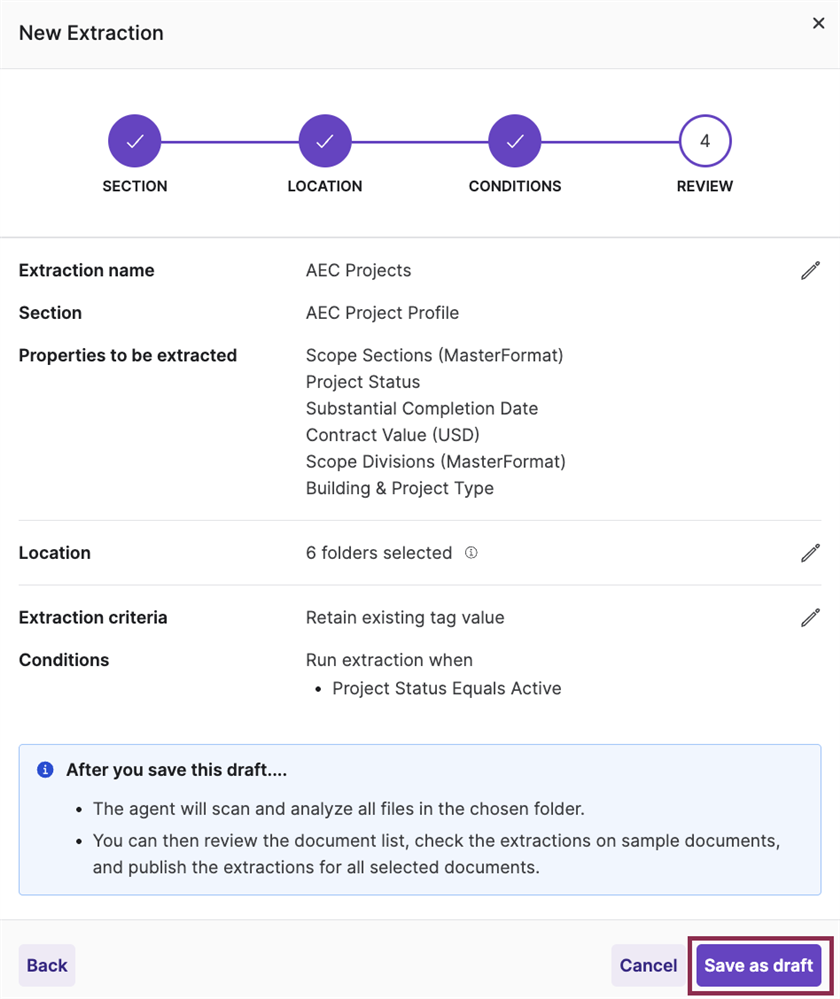Image resolution: width=840 pixels, height=999 pixels.
Task: Click the AEC Projects extraction name value
Action: tap(358, 271)
